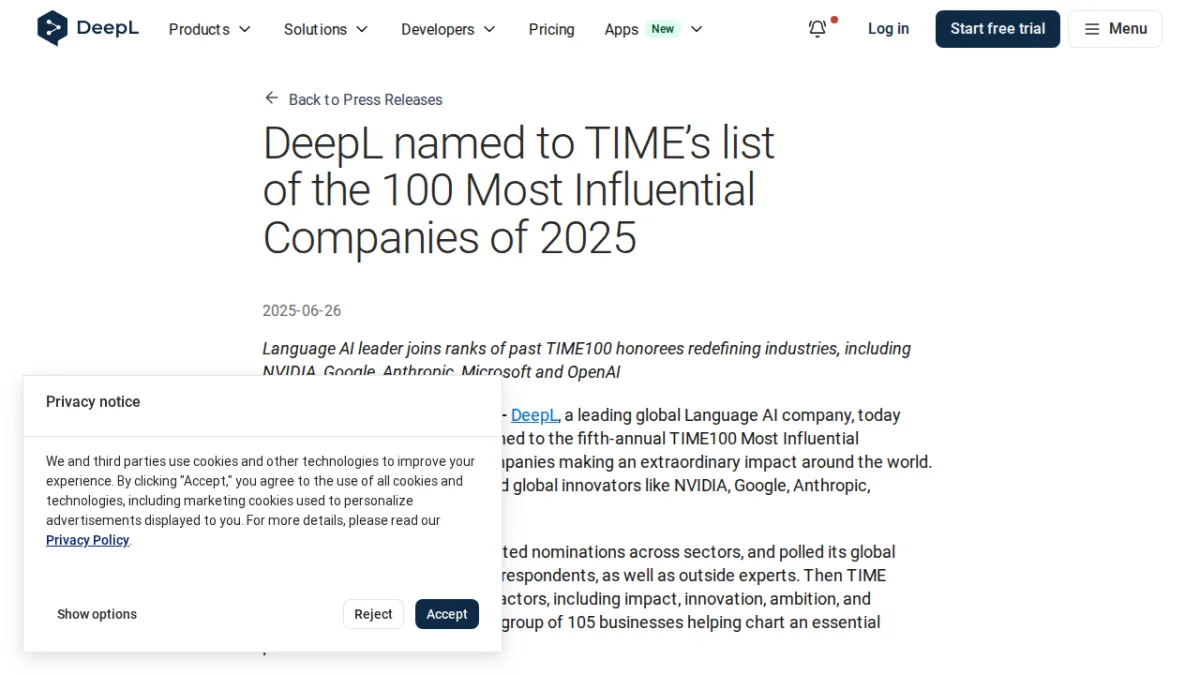Image resolution: width=1200 pixels, height=675 pixels.
Task: Reject cookies in privacy notice
Action: pos(373,614)
